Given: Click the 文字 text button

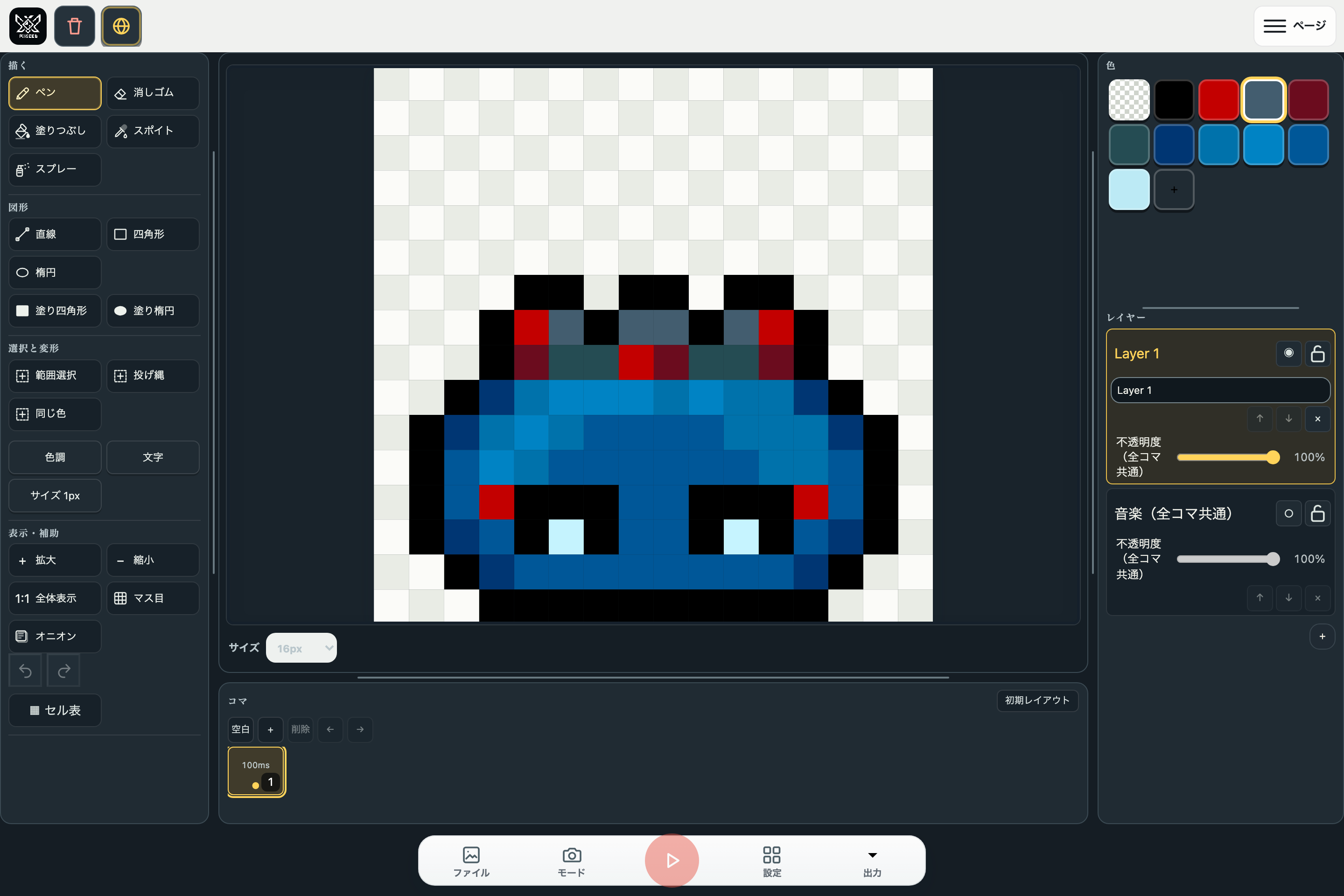Looking at the screenshot, I should click(153, 458).
